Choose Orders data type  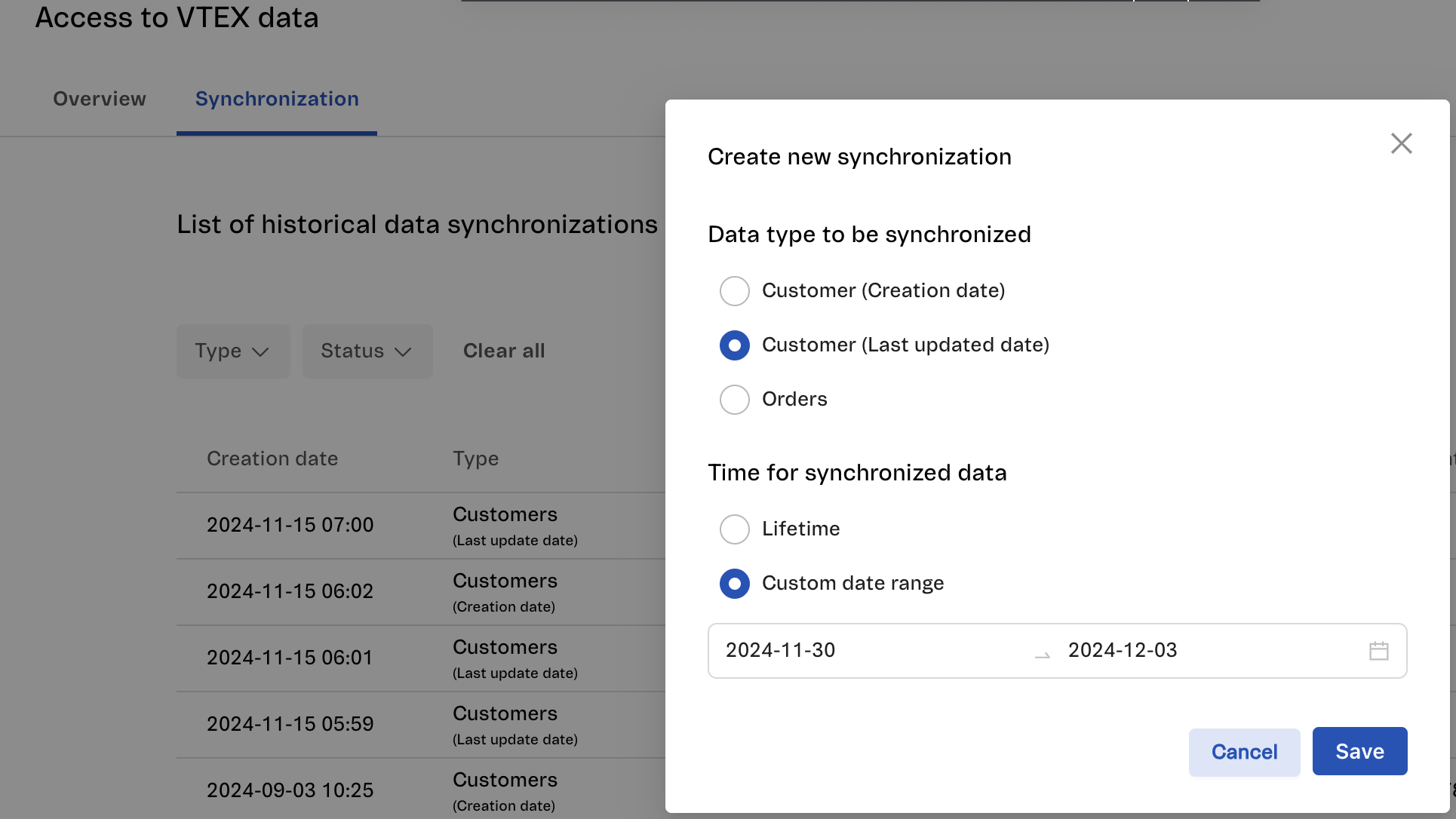pos(734,400)
